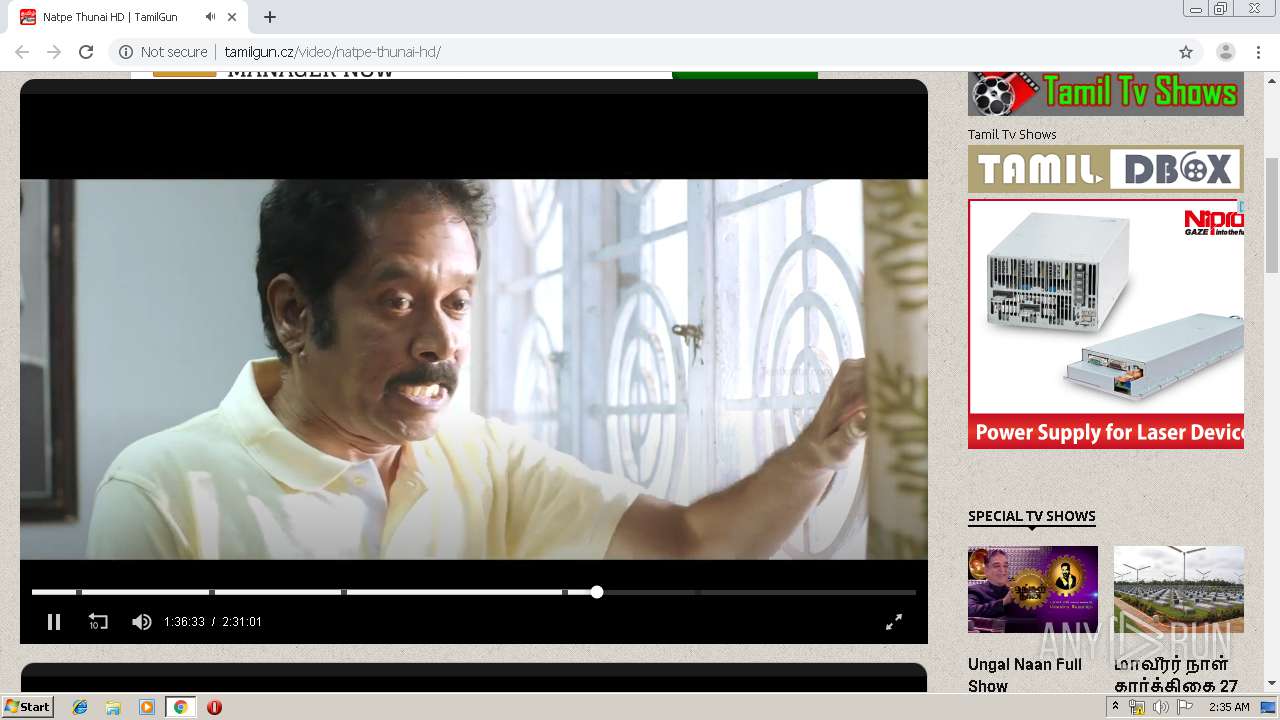The image size is (1280, 720).
Task: Open Maaveerar Naal show thumbnail
Action: pos(1179,589)
